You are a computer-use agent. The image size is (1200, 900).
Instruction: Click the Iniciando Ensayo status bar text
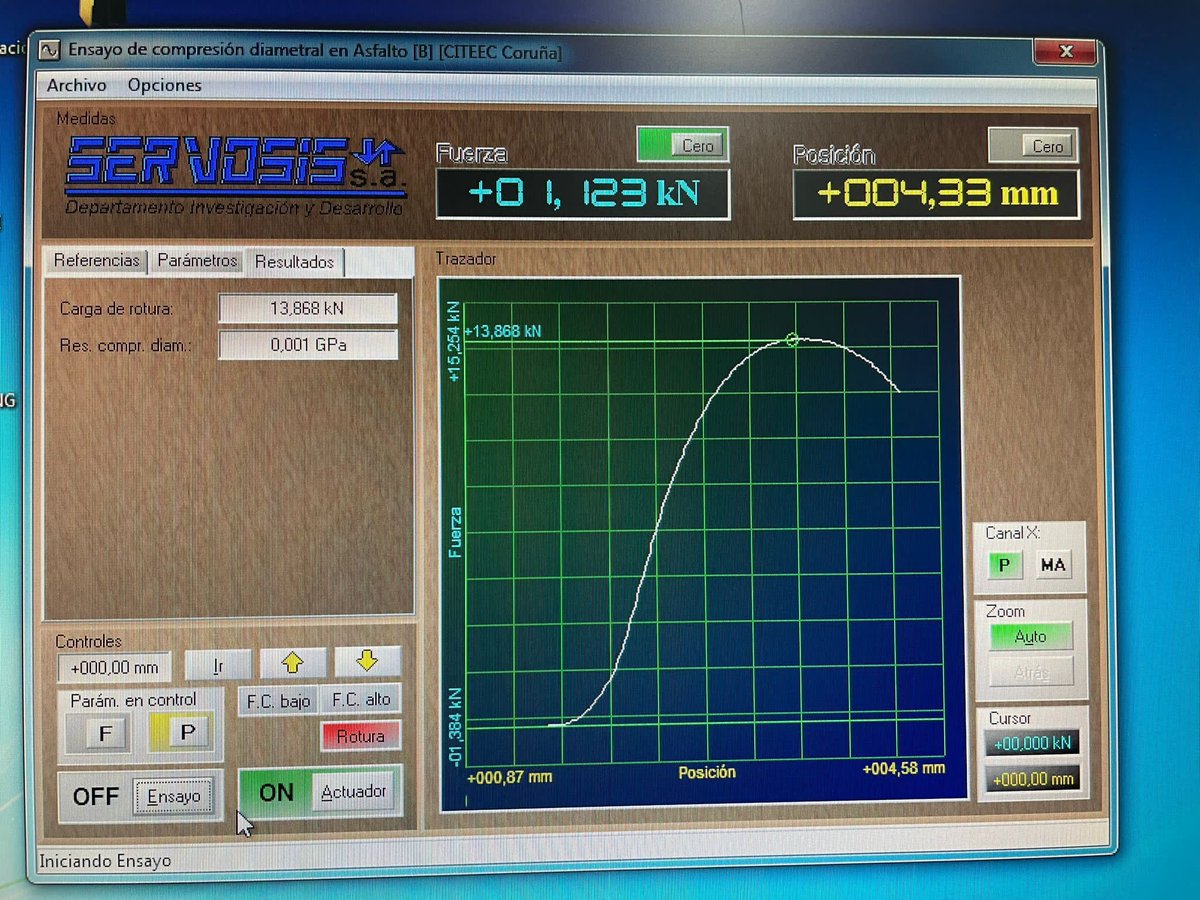(105, 860)
